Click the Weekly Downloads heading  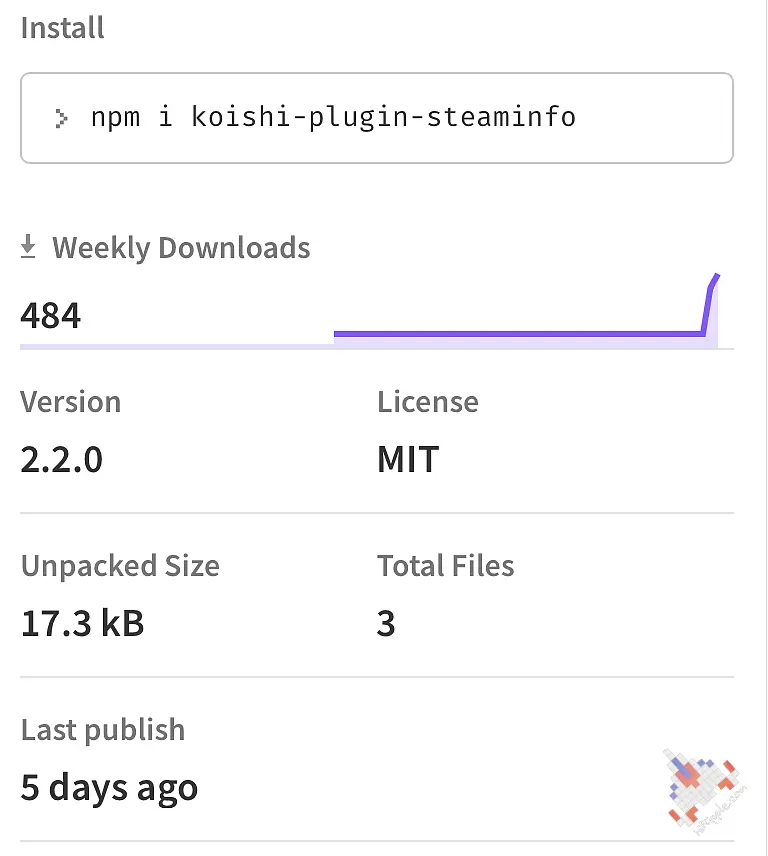(181, 247)
